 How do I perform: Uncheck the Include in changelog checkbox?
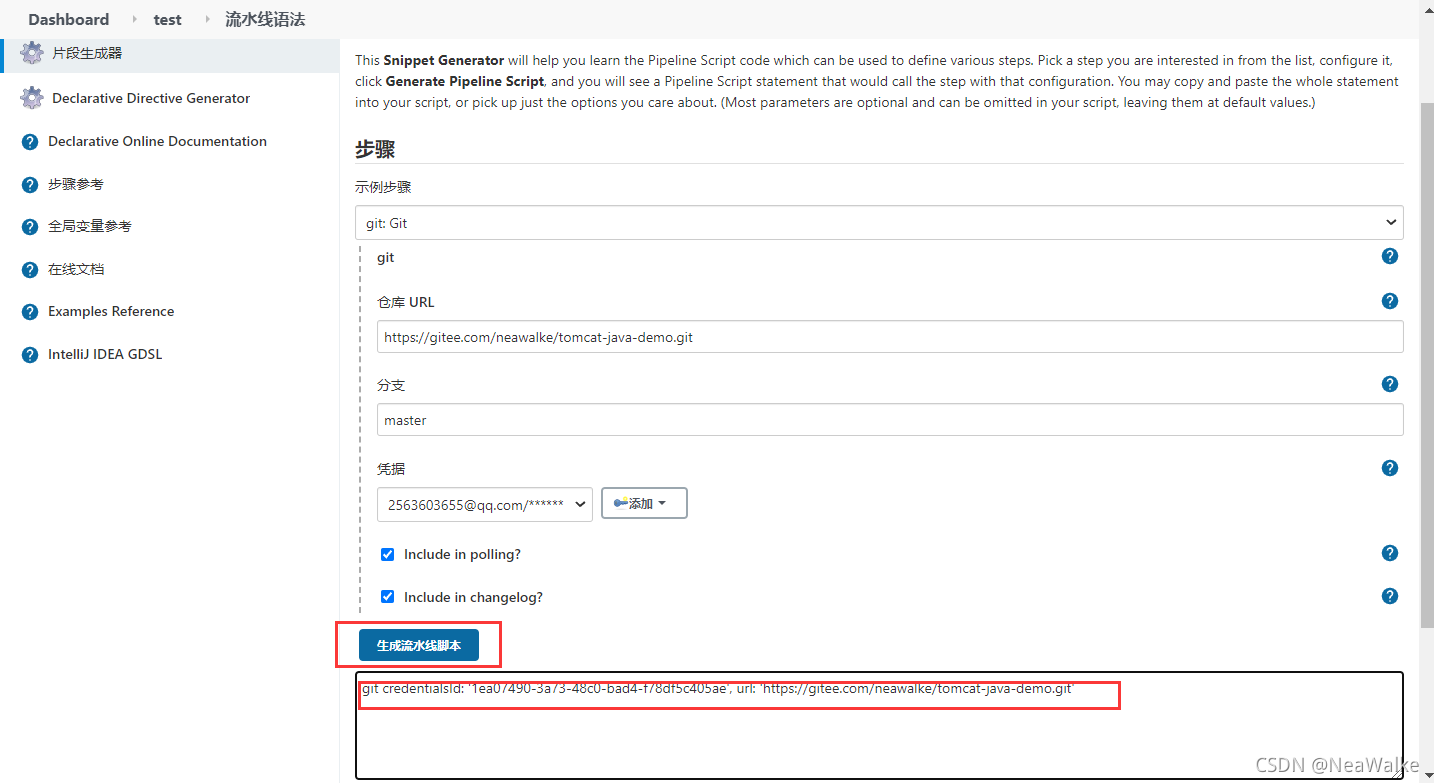tap(387, 597)
